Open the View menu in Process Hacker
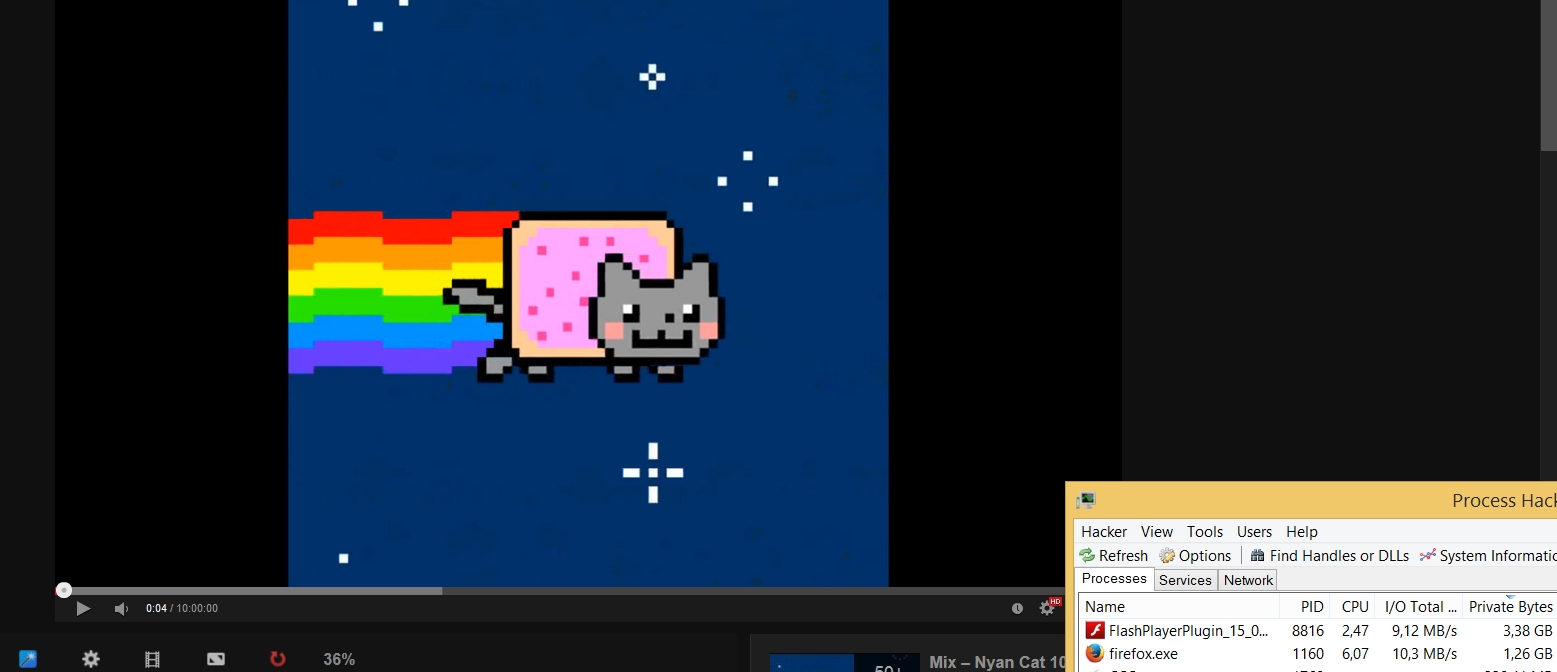This screenshot has height=672, width=1557. tap(1157, 532)
